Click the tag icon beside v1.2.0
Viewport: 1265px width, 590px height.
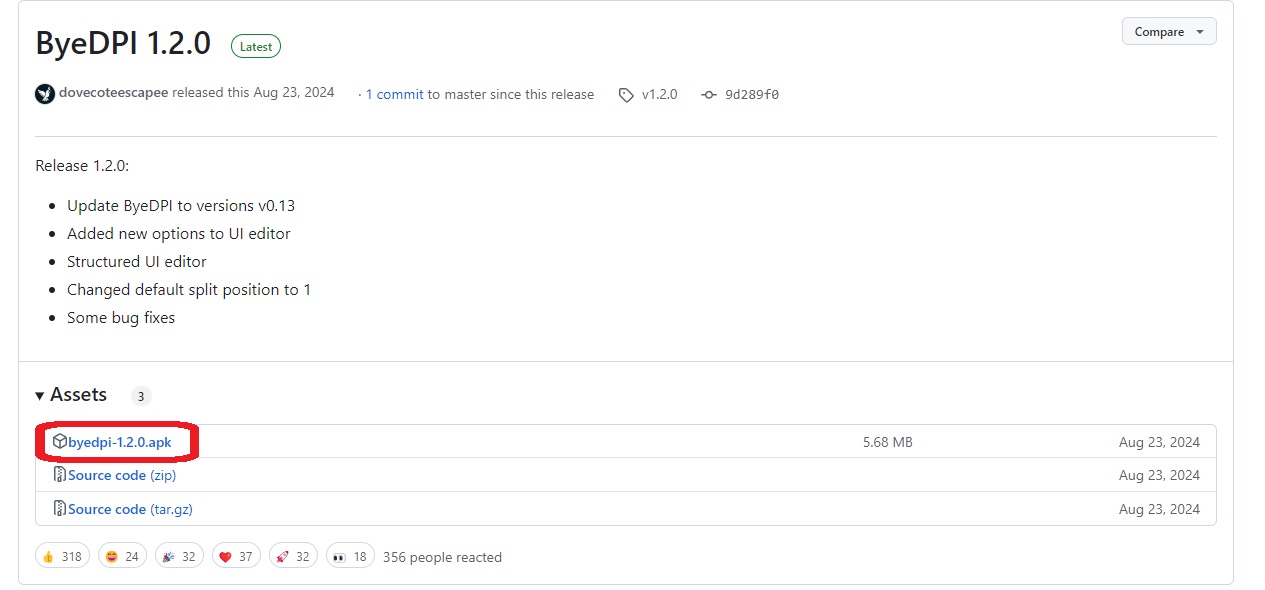pos(626,95)
